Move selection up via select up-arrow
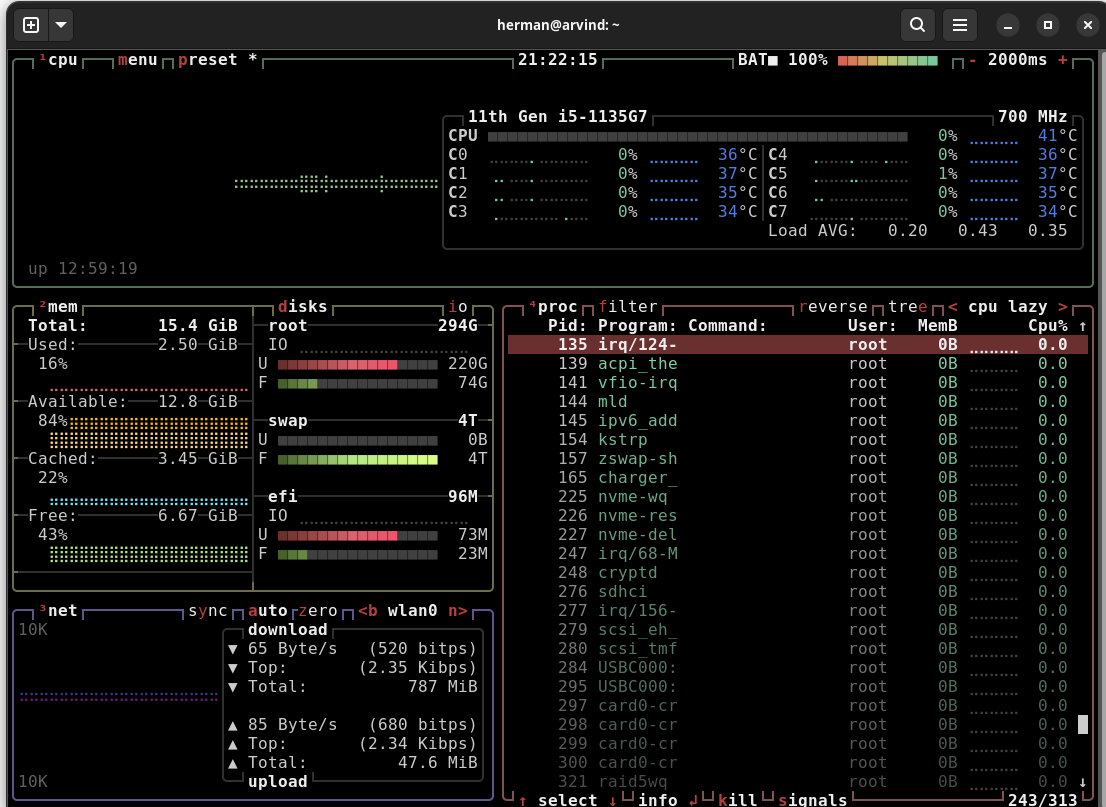The image size is (1106, 807). point(523,800)
